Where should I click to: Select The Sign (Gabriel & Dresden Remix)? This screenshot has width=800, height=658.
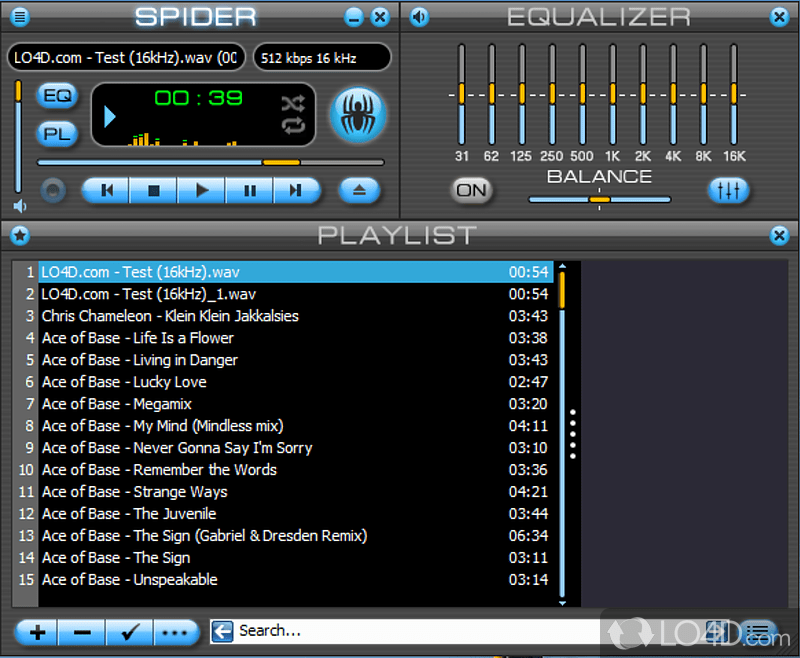pos(296,536)
